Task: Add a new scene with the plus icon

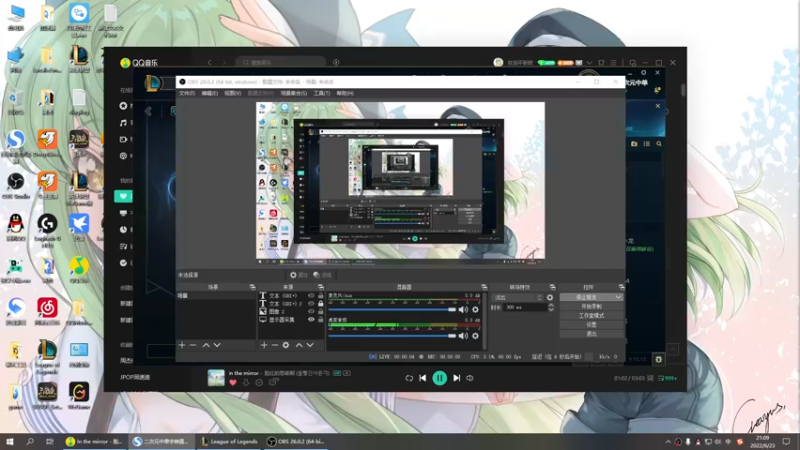Action: 182,345
